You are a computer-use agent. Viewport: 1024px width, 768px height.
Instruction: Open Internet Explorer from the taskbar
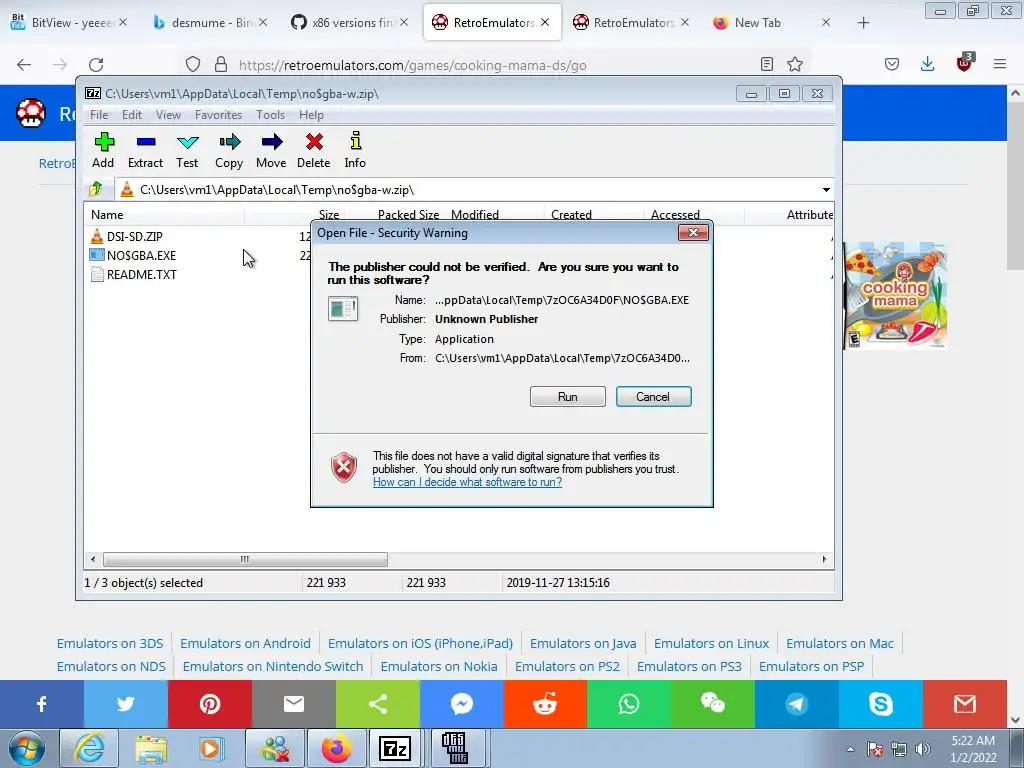click(x=89, y=748)
